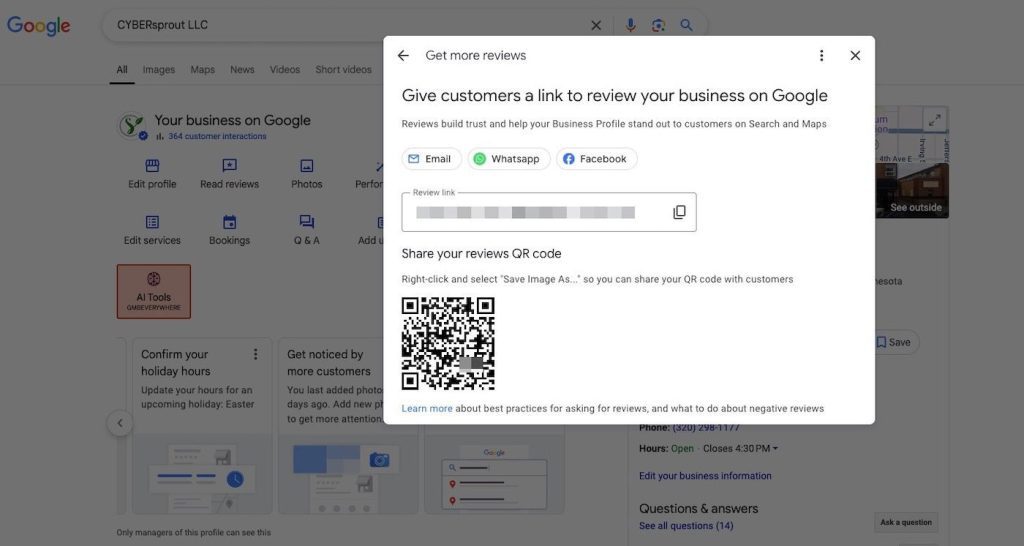Click the CYBERsprout business logo
This screenshot has width=1024, height=546.
[133, 125]
